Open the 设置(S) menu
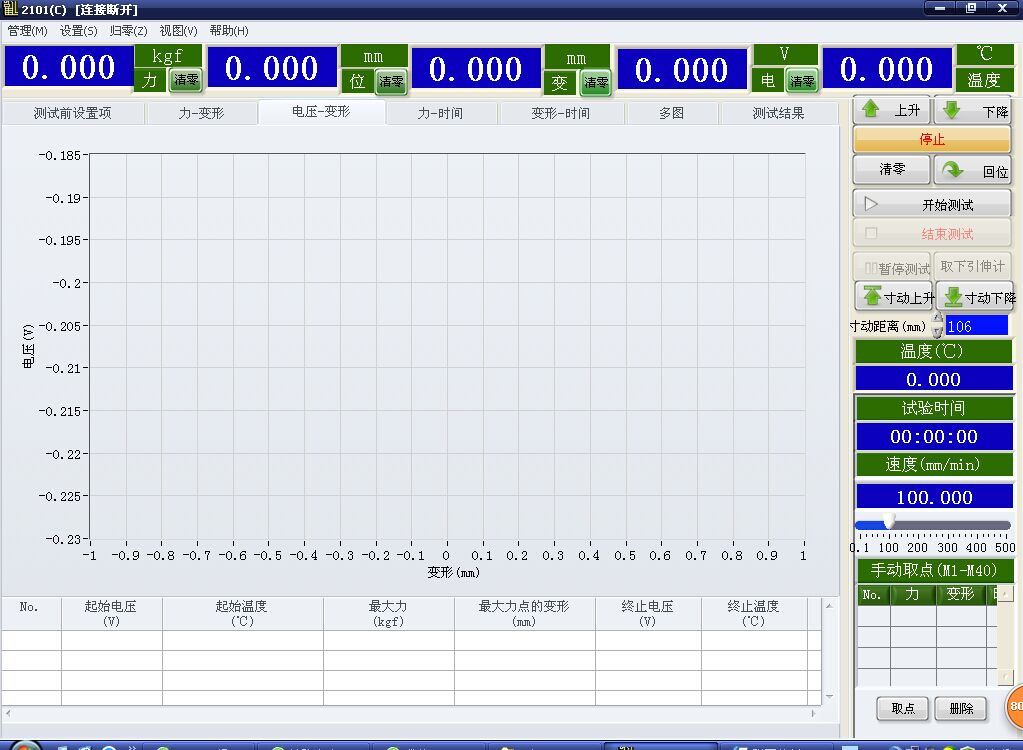The image size is (1023, 750). pyautogui.click(x=78, y=31)
